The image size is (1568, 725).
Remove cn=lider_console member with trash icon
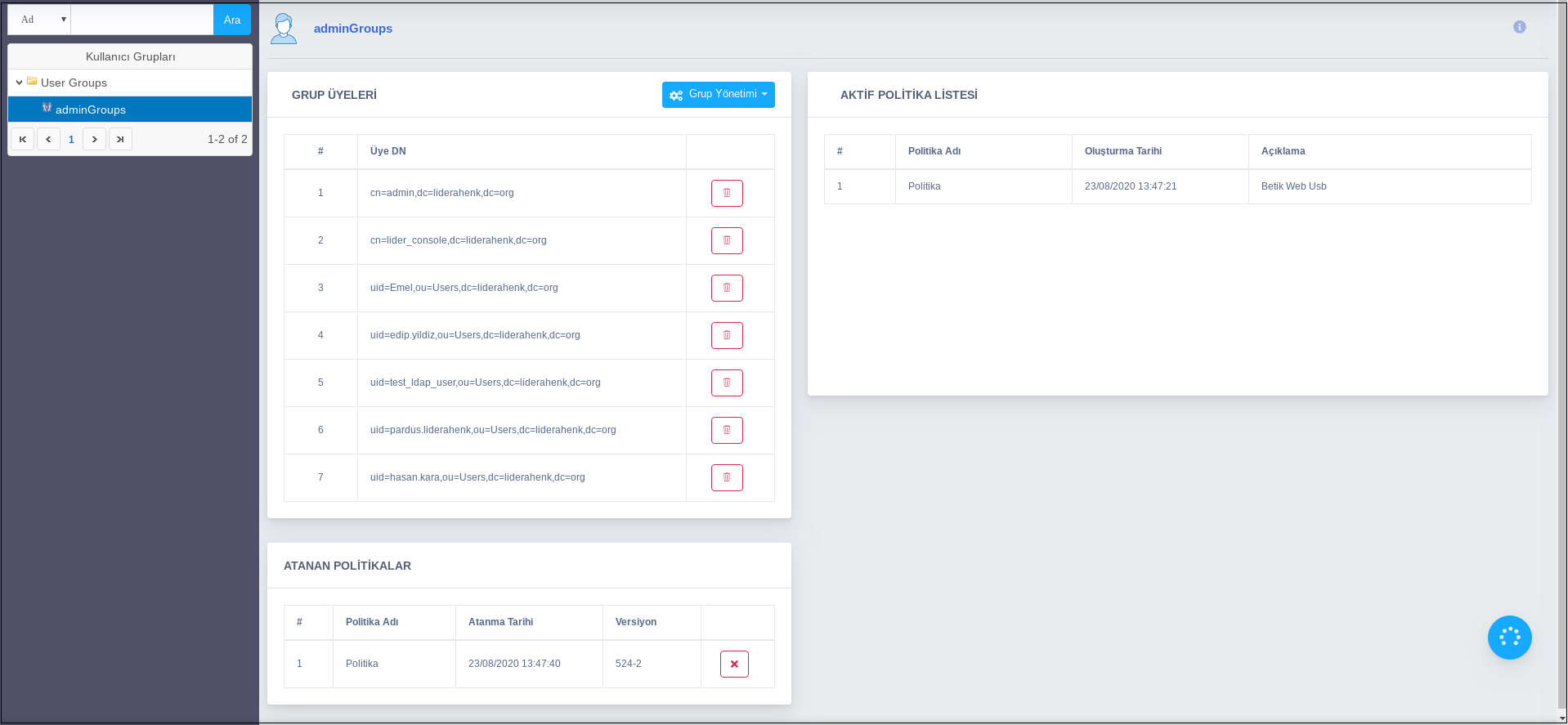tap(726, 241)
